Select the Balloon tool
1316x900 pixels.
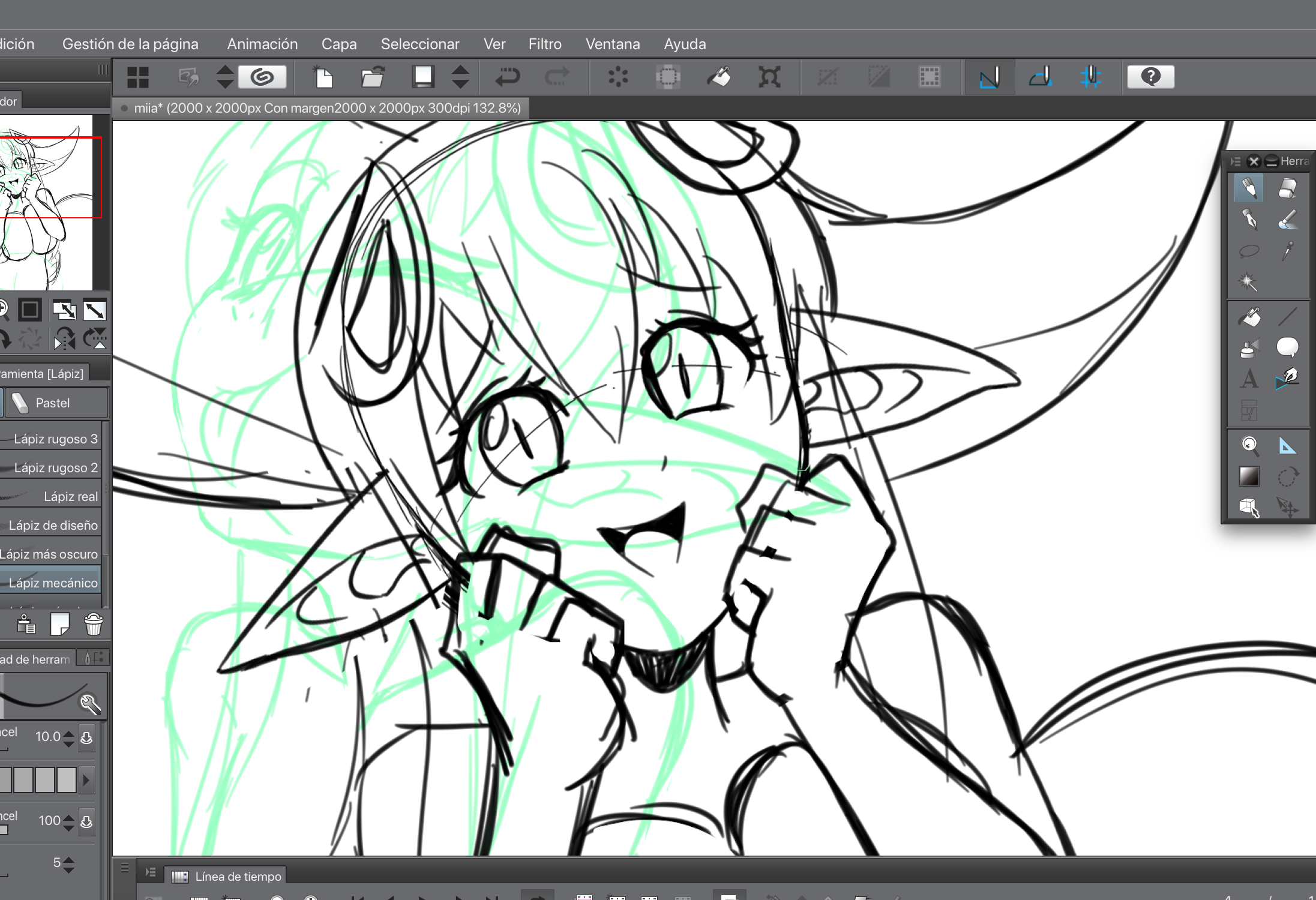1287,347
